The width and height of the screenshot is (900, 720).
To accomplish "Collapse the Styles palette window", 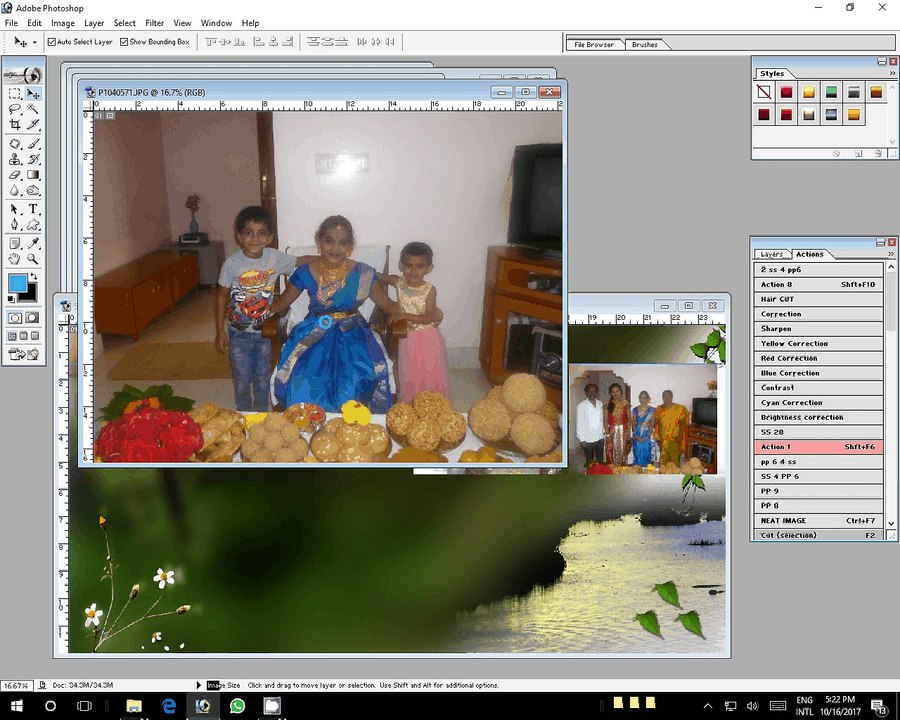I will 882,61.
